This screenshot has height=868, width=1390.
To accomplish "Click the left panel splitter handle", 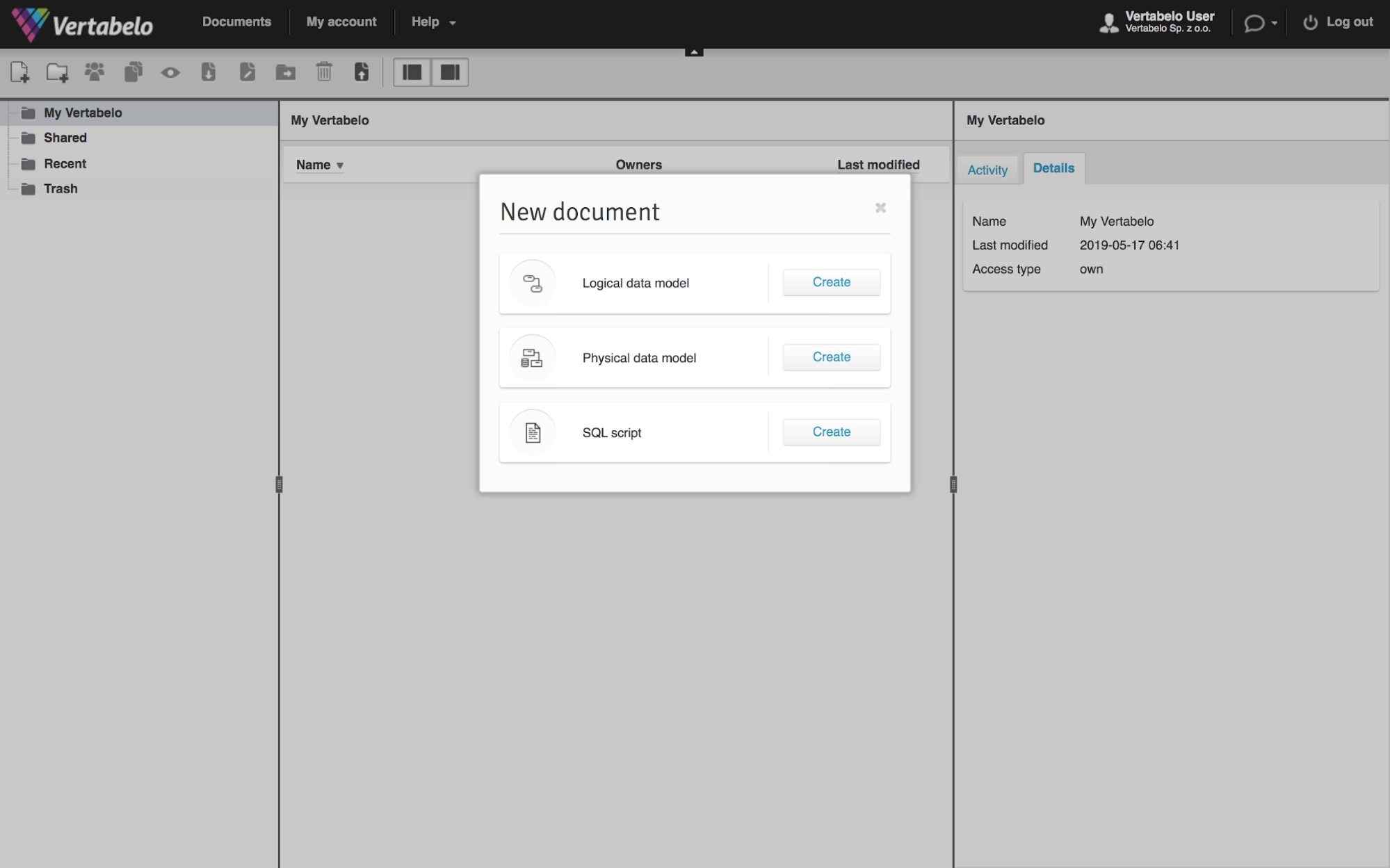I will tap(279, 484).
